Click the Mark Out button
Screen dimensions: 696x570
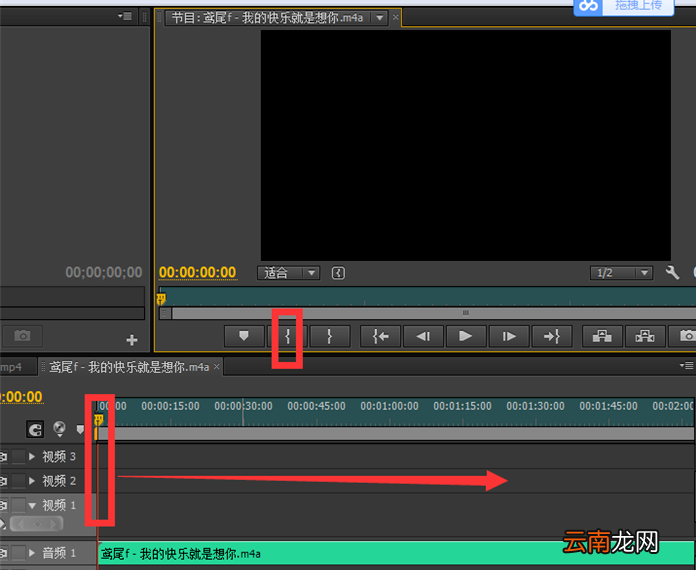point(330,336)
